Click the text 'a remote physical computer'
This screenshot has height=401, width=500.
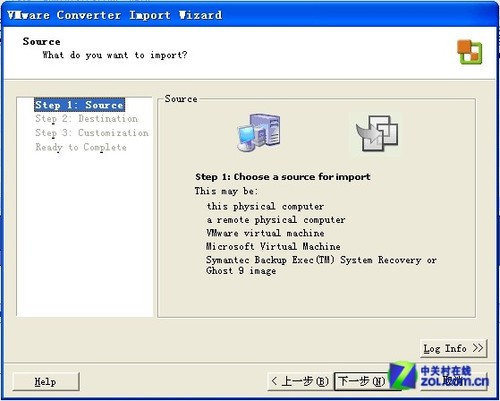pos(276,220)
